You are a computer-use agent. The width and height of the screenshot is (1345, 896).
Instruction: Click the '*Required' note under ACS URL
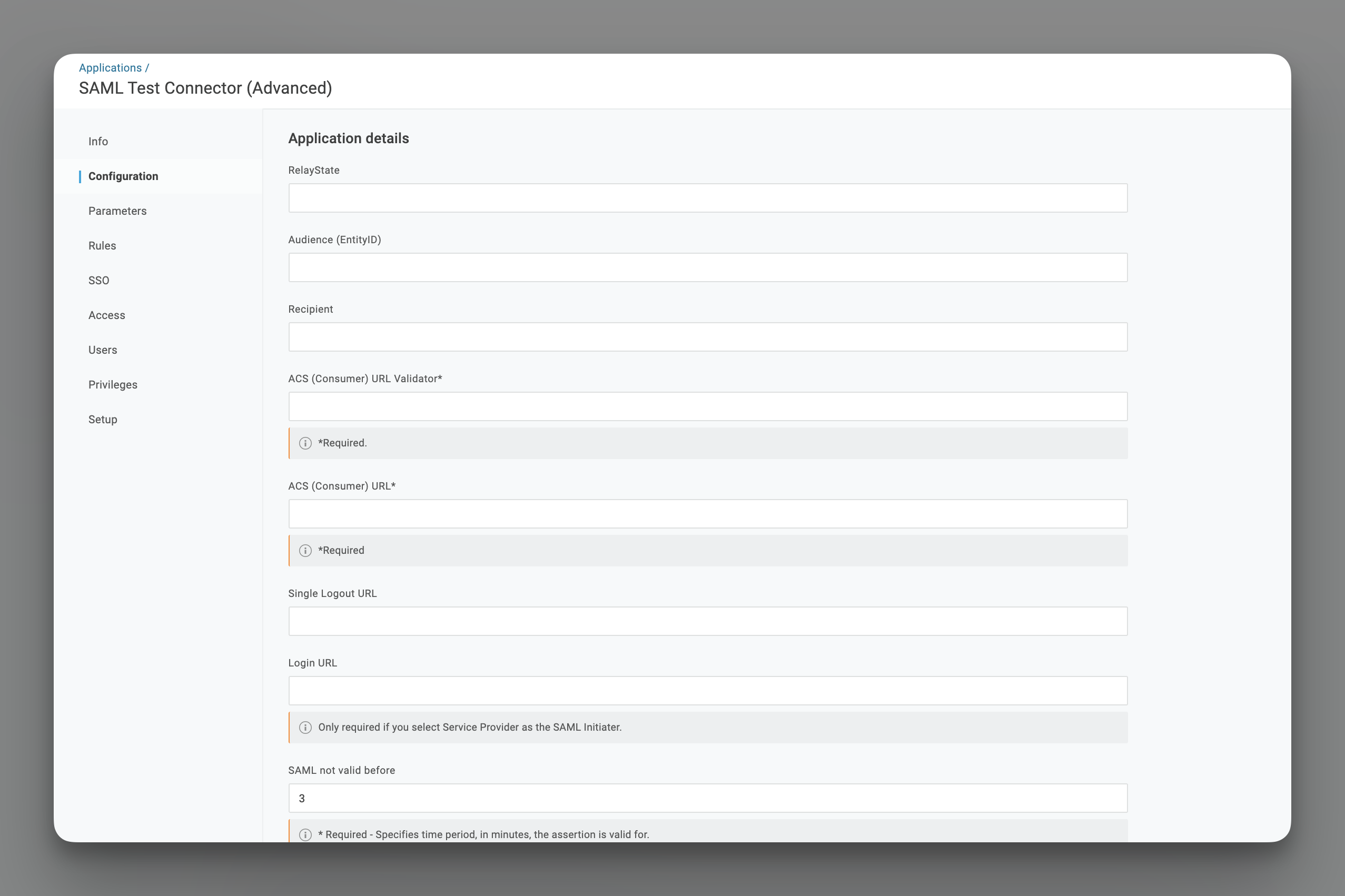pyautogui.click(x=341, y=551)
